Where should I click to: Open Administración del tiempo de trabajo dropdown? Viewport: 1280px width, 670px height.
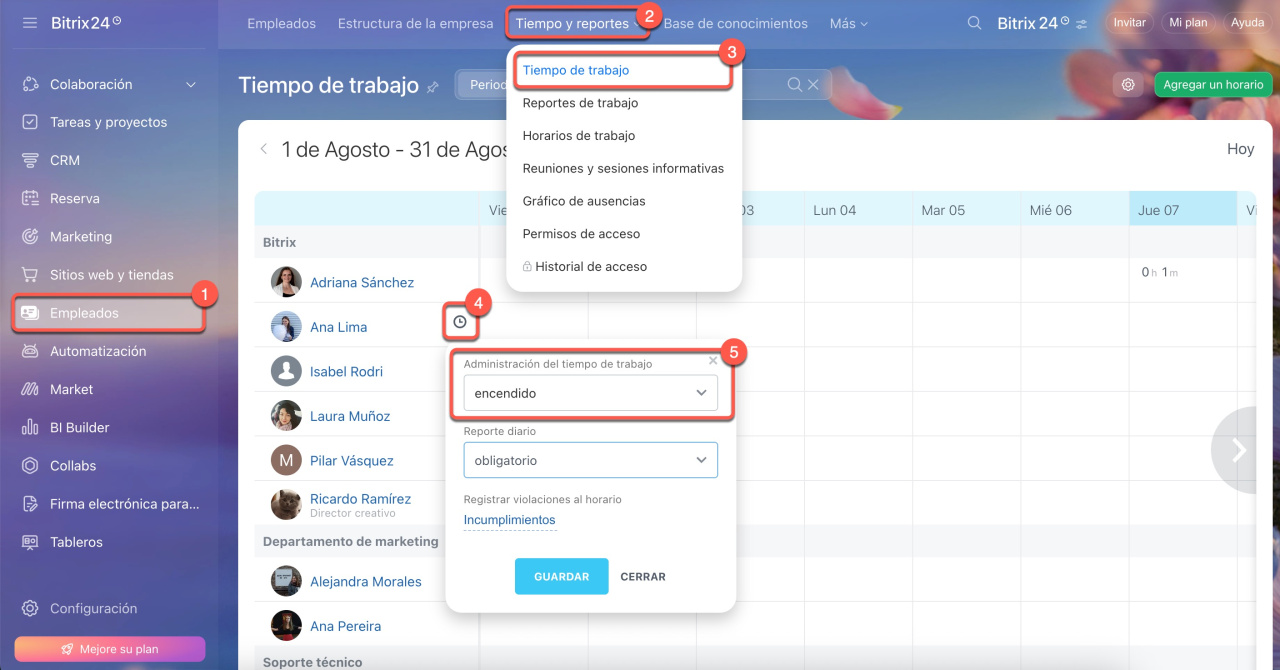590,393
